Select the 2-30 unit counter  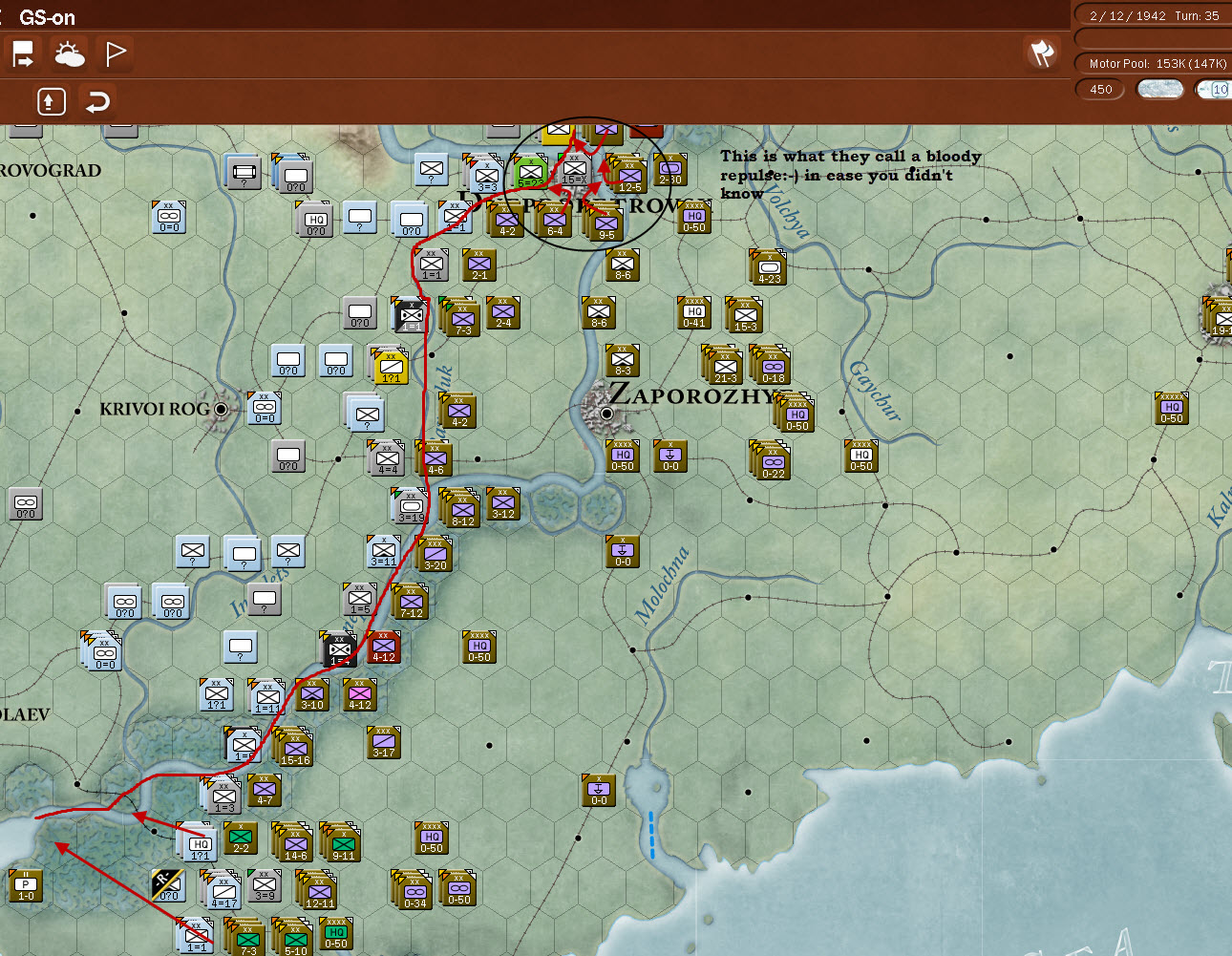(x=670, y=170)
